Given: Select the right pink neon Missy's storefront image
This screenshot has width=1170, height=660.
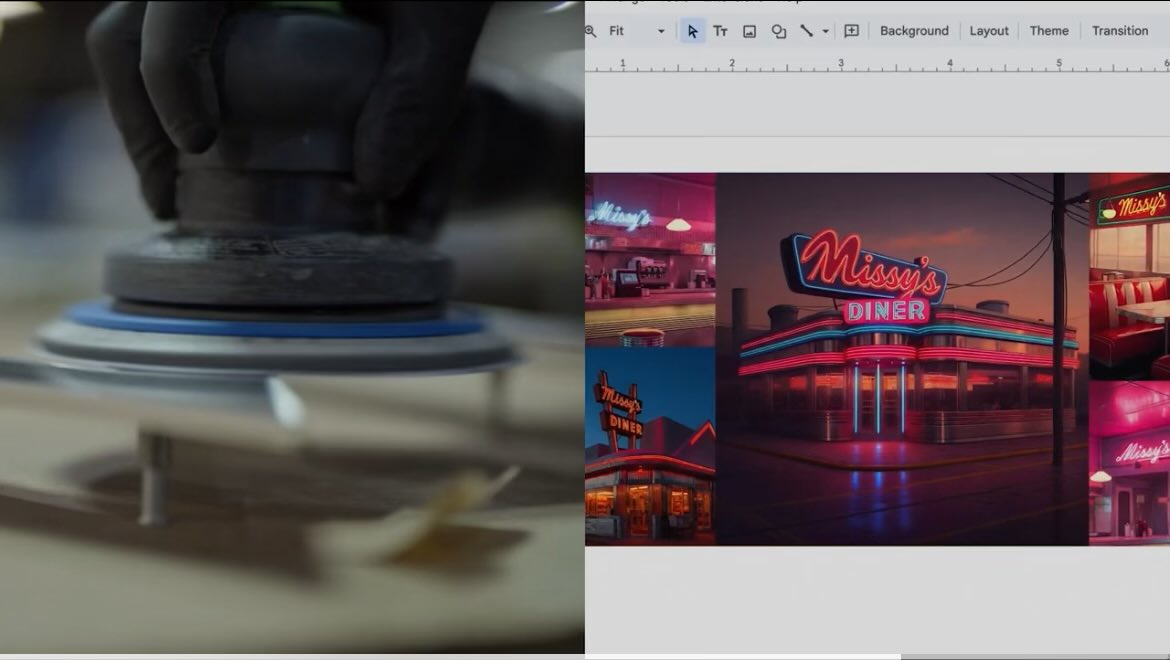Looking at the screenshot, I should coord(1130,462).
